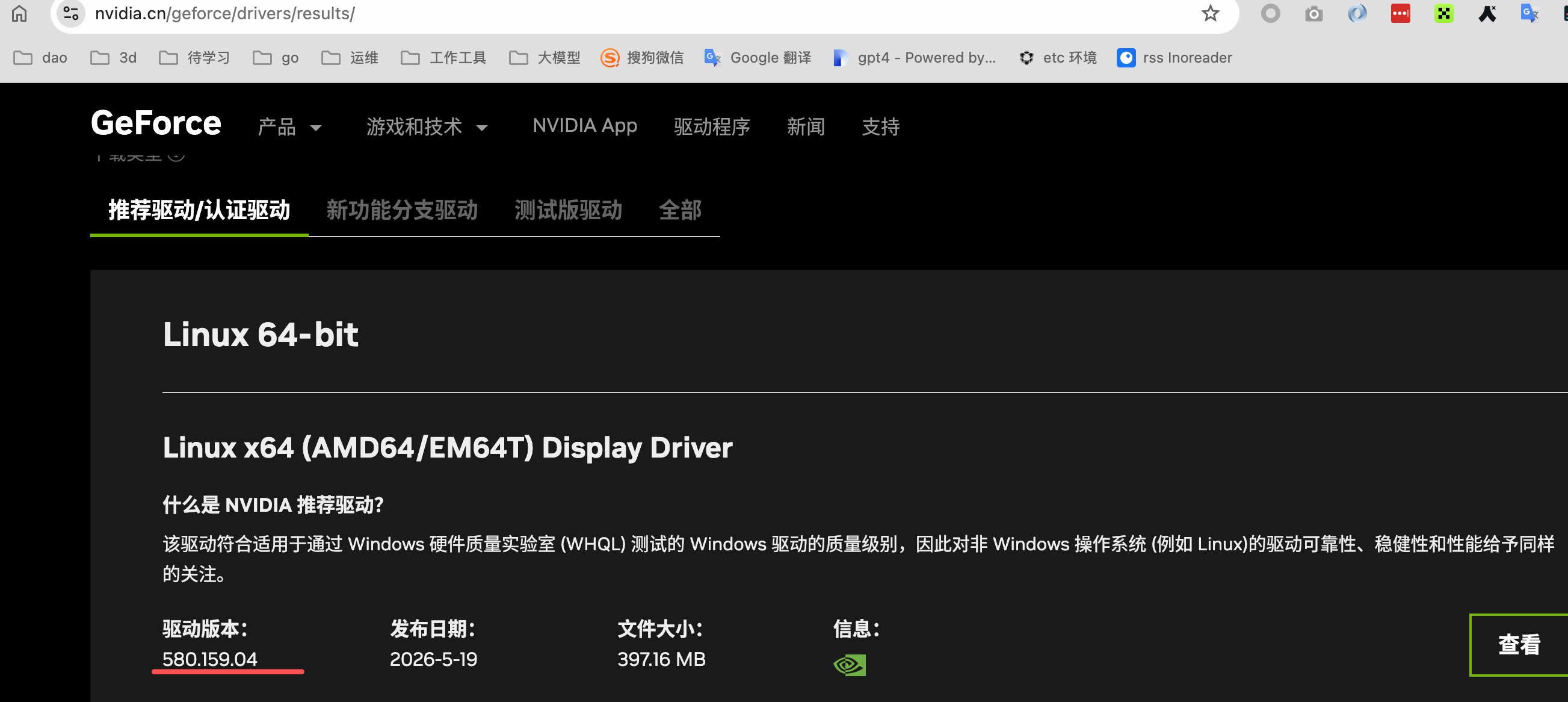Open the 运维 bookmark folder
1568x702 pixels.
point(350,58)
